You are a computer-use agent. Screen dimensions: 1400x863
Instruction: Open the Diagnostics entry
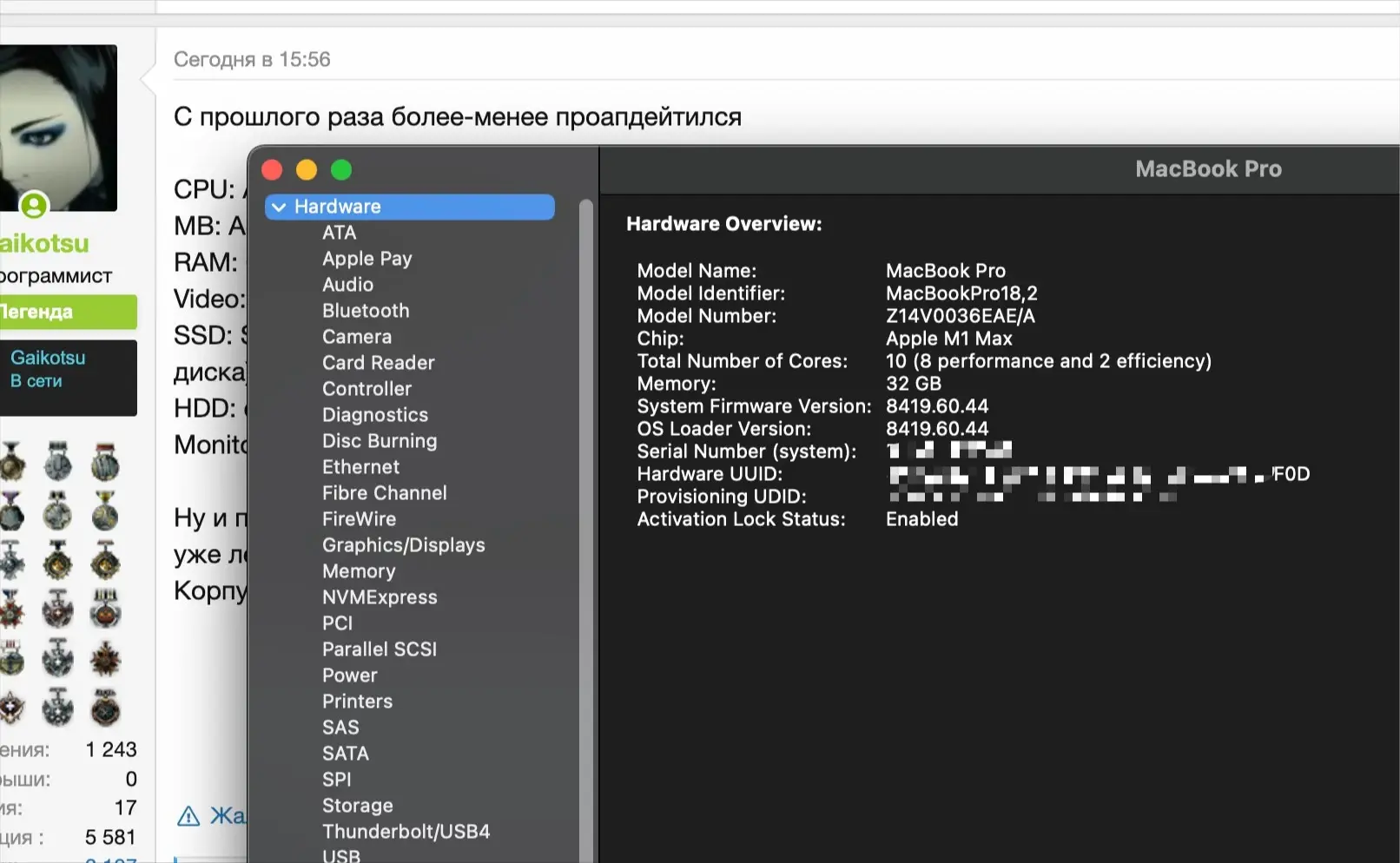(x=375, y=415)
